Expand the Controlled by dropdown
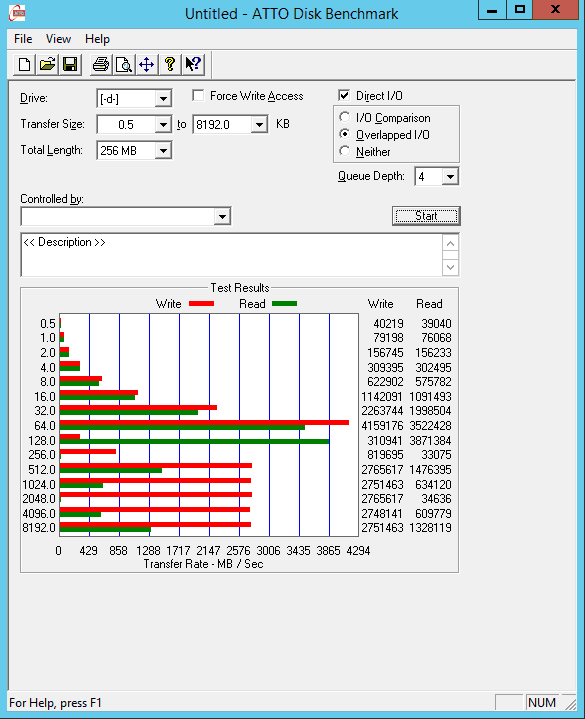The image size is (585, 719). point(222,216)
